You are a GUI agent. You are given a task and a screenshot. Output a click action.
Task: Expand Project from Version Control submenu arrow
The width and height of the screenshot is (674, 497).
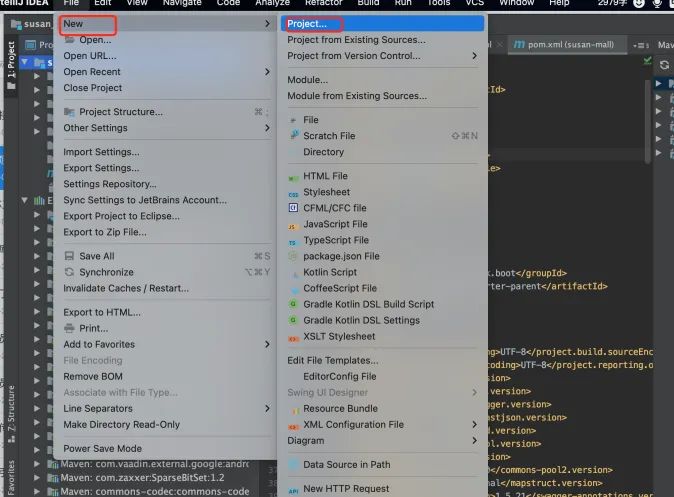pos(474,56)
